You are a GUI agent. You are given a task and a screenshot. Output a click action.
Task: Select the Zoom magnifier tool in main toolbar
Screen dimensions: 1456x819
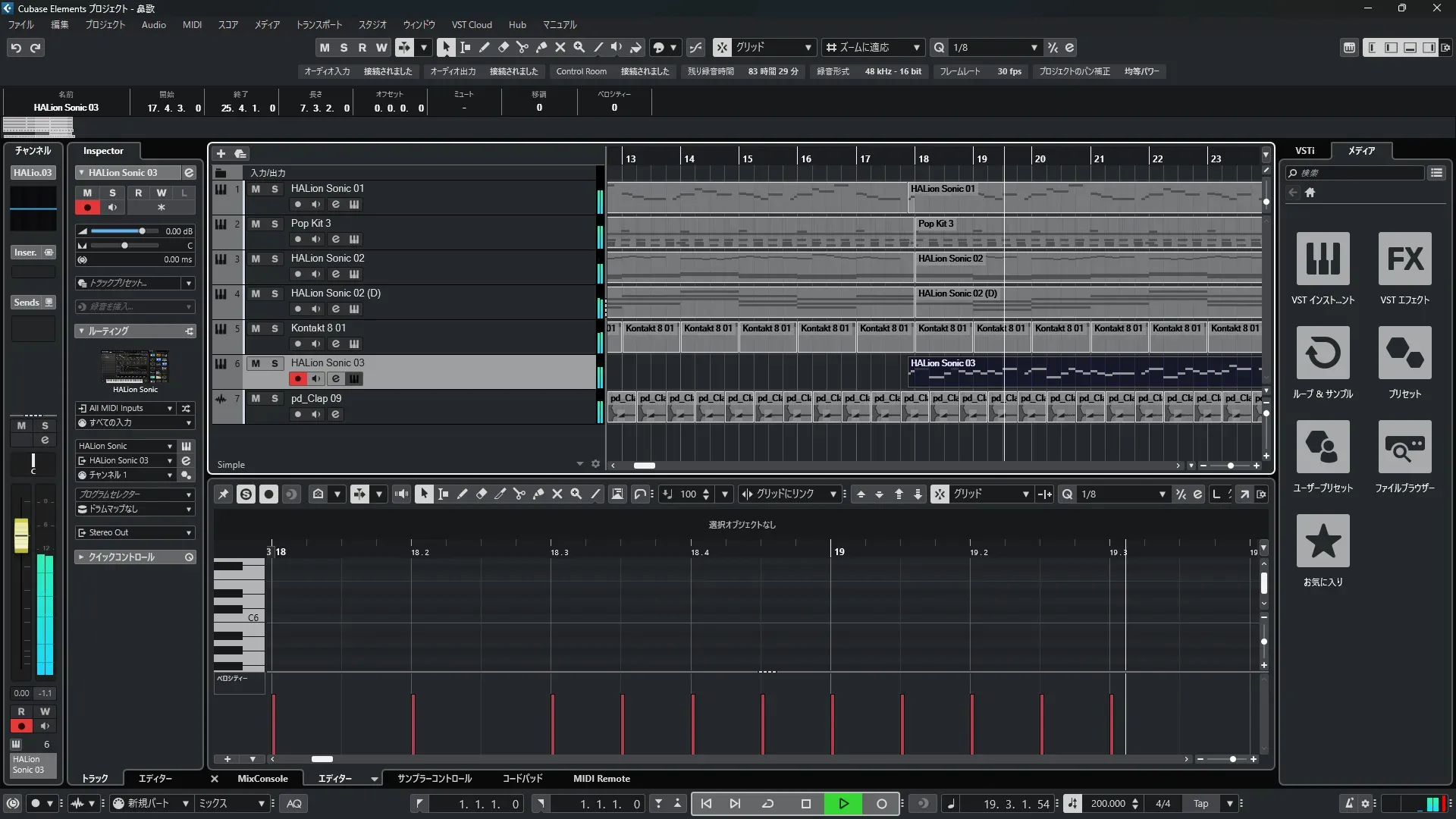579,47
